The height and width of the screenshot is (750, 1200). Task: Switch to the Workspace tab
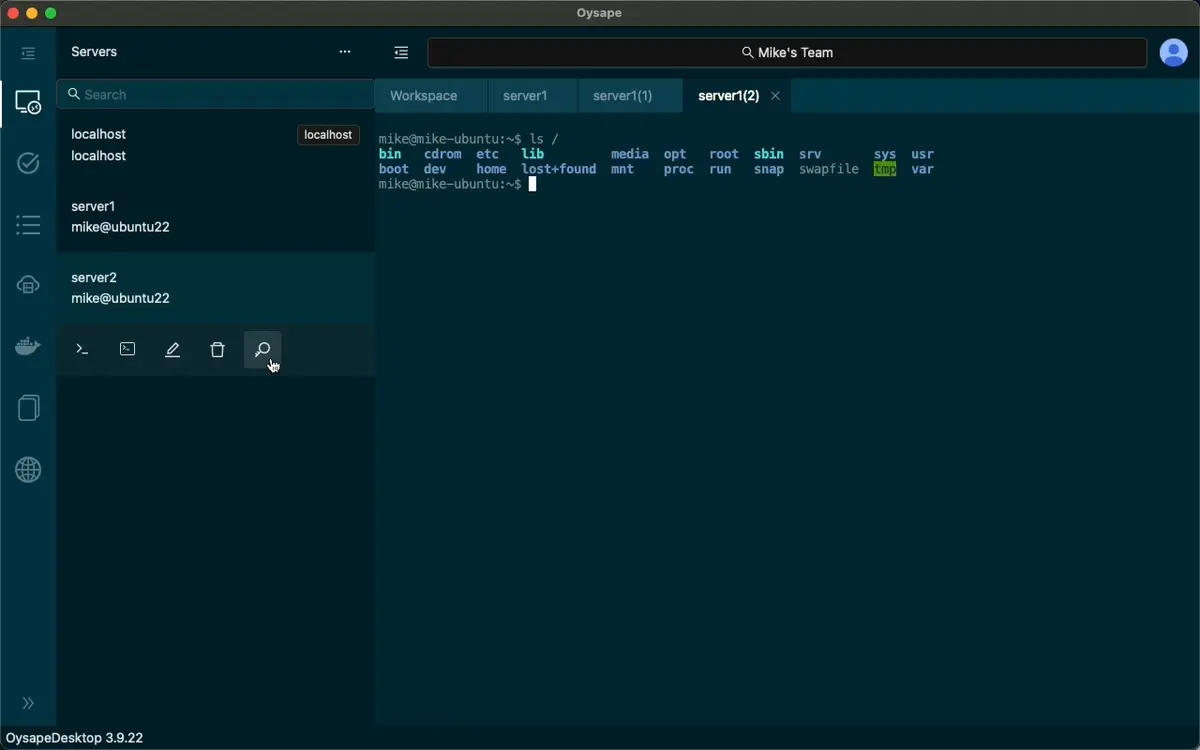point(424,96)
